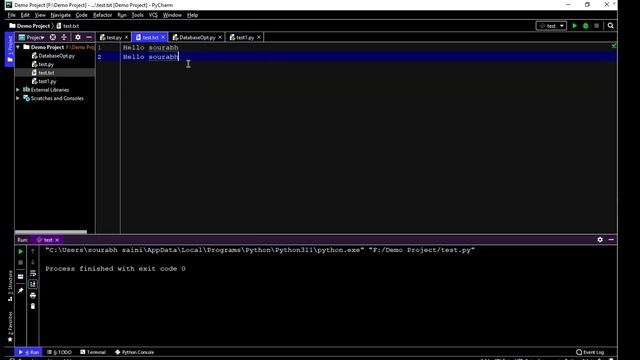
Task: Open Run panel settings gear
Action: [x=600, y=240]
